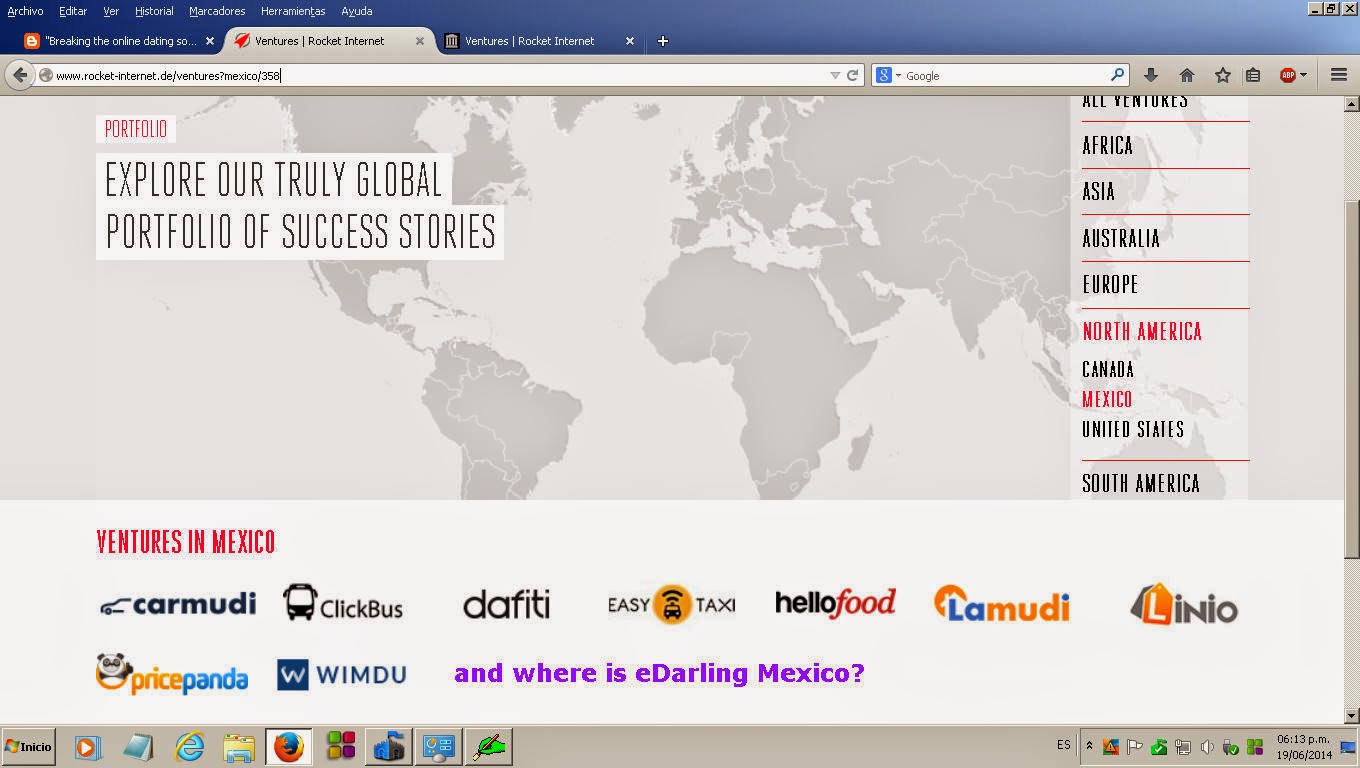This screenshot has height=768, width=1360.
Task: Open the Ver menu
Action: (111, 11)
